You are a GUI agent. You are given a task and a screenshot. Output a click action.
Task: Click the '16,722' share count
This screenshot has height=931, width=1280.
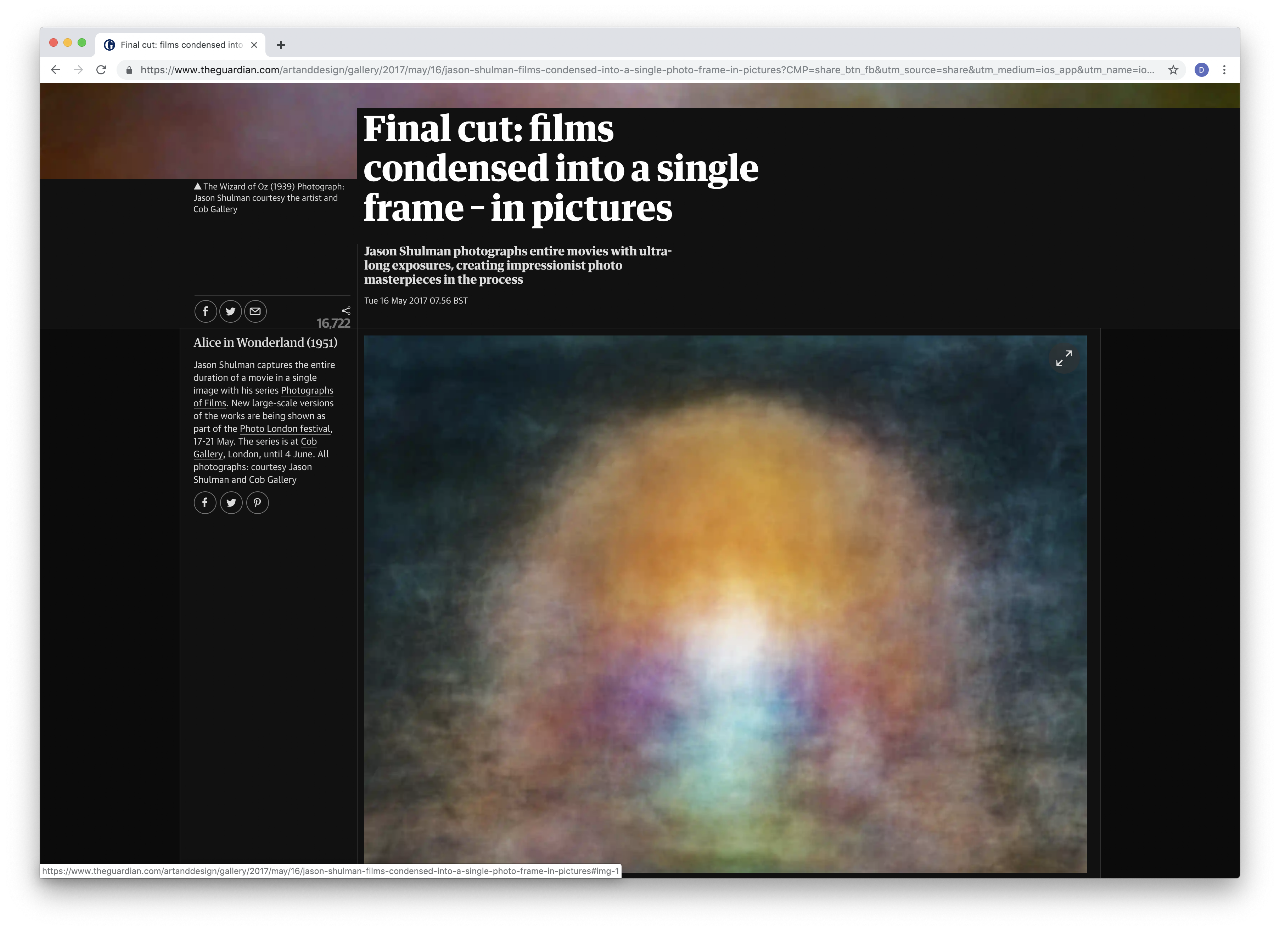coord(333,324)
